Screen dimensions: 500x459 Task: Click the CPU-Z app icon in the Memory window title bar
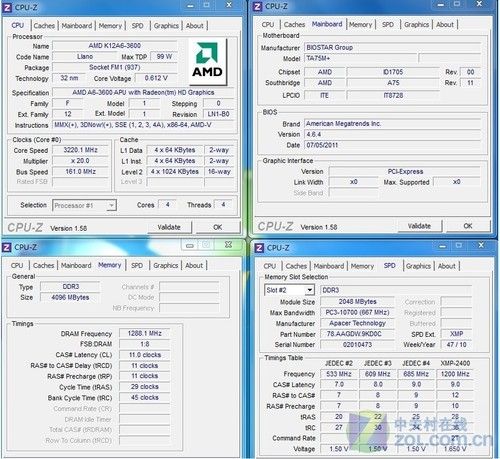7,247
